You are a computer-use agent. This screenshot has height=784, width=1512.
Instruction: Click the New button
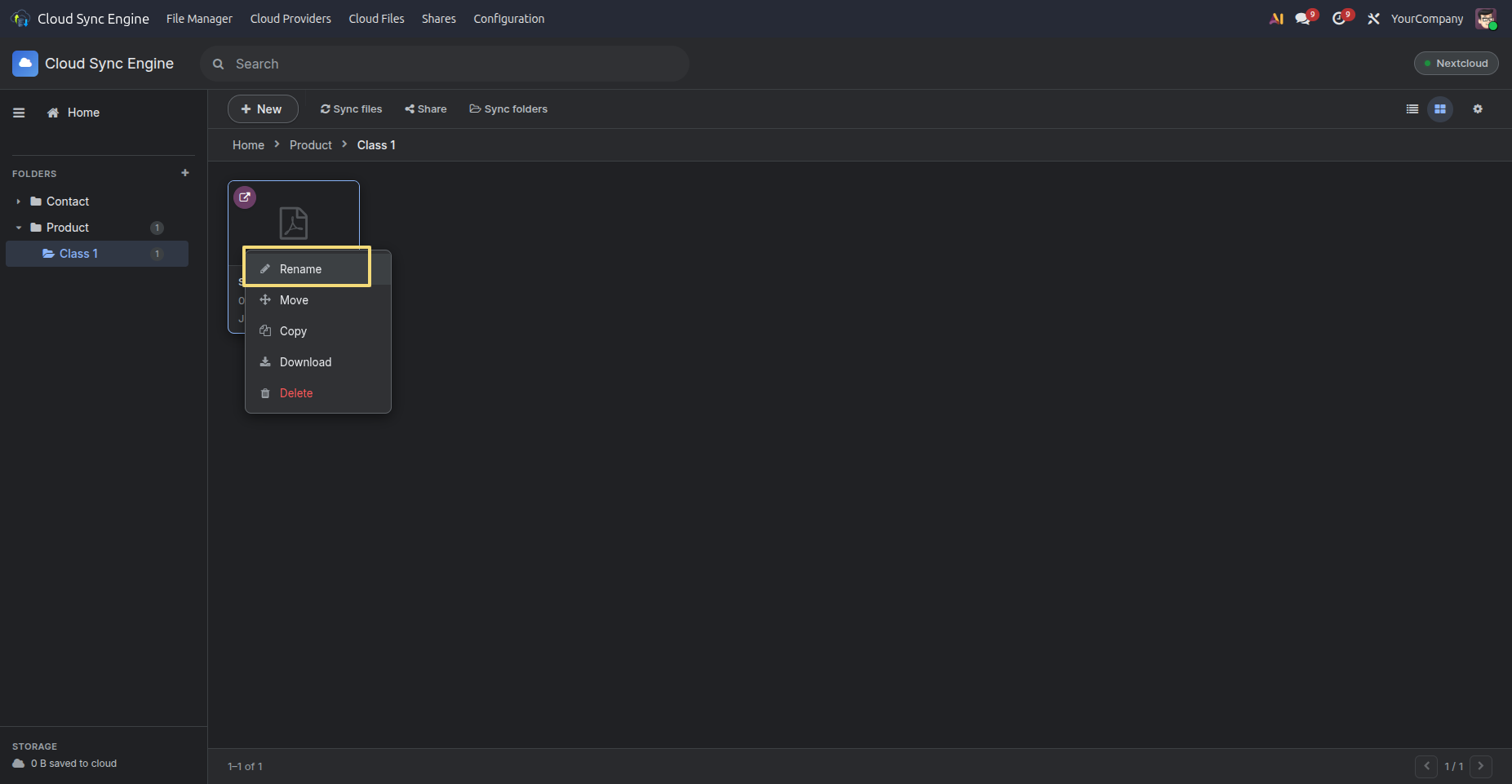coord(263,109)
